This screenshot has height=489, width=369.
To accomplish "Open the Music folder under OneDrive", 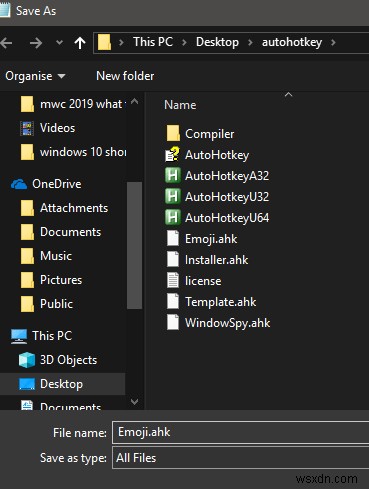I will tap(46, 256).
